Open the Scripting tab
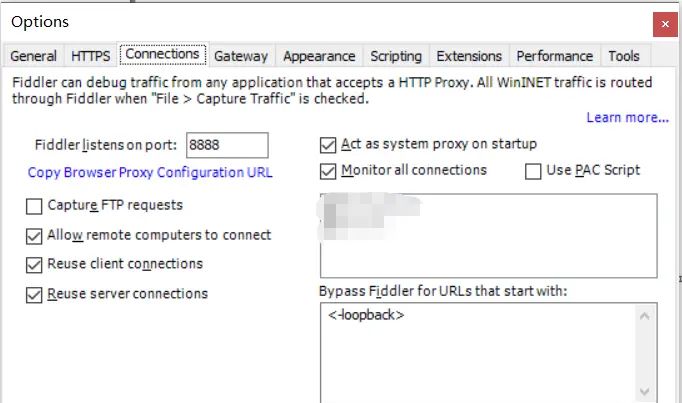This screenshot has height=403, width=682. tap(396, 56)
